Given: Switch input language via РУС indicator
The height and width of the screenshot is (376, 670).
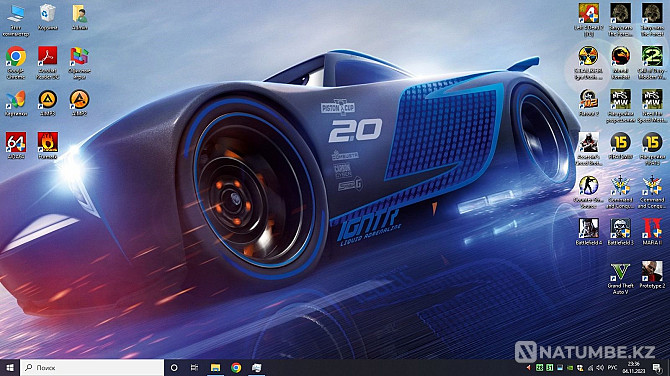Looking at the screenshot, I should [x=612, y=367].
